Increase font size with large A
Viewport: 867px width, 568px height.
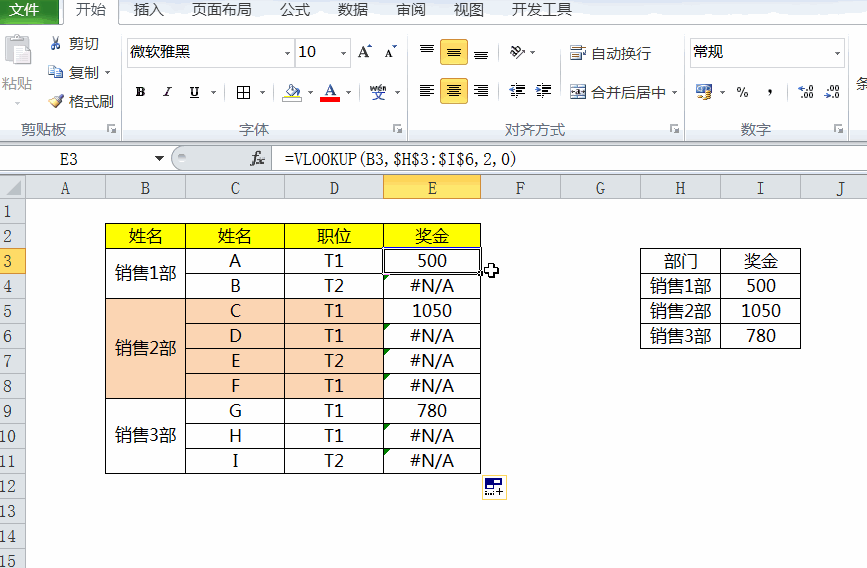[364, 52]
